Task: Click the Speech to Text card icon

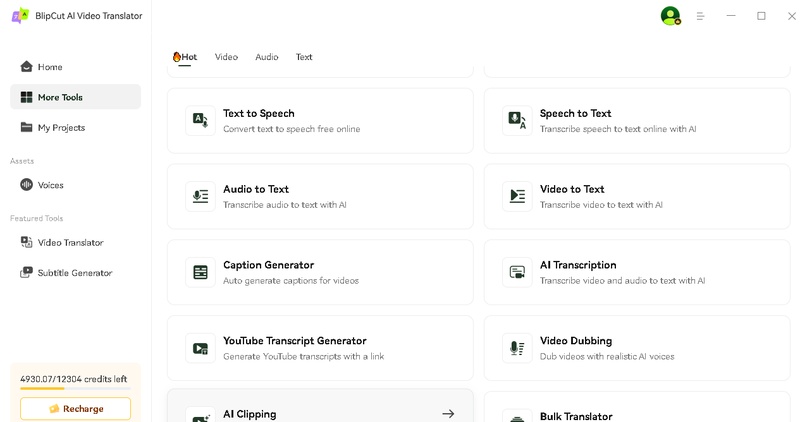Action: tap(517, 121)
